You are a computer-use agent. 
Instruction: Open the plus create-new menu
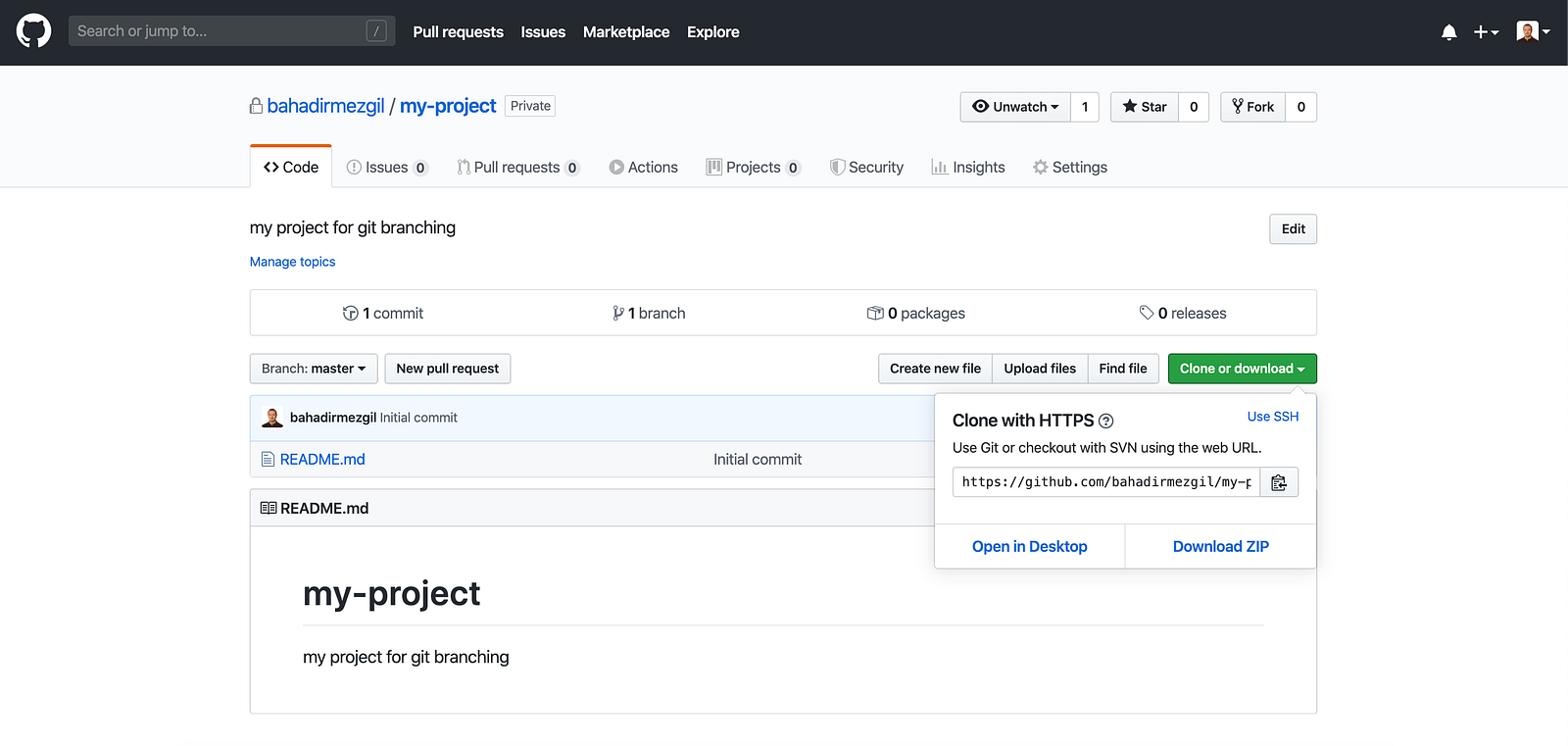click(1486, 32)
